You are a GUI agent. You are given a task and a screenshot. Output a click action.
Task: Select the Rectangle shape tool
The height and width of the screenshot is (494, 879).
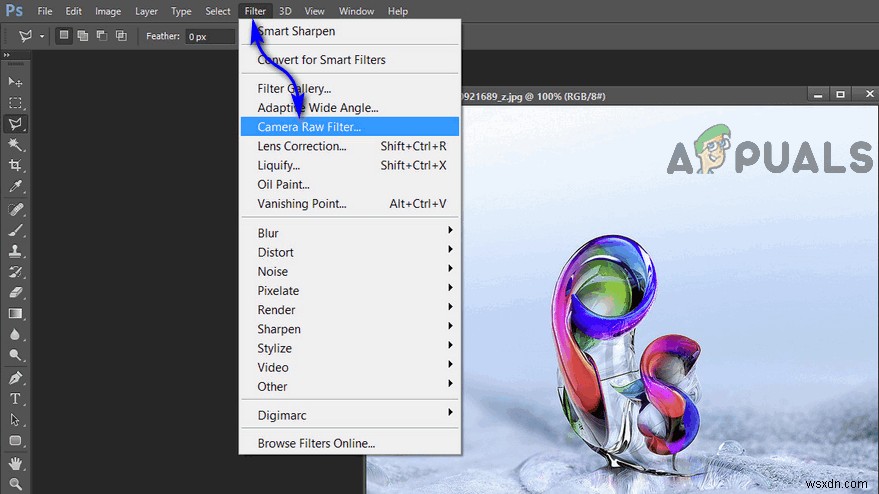click(15, 441)
